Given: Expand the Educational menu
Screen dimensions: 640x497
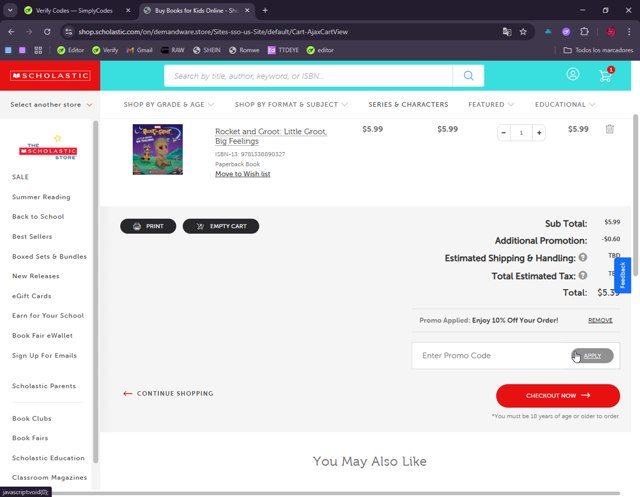Looking at the screenshot, I should pos(565,104).
